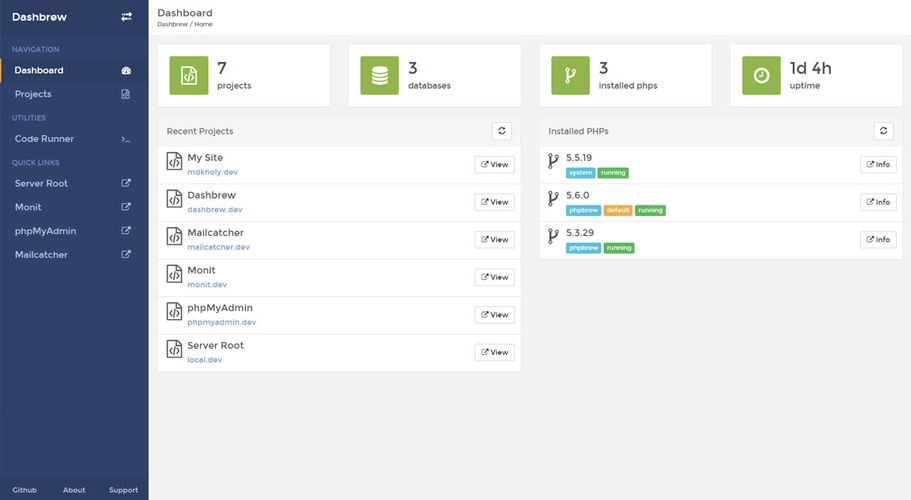Open Code Runner utility
This screenshot has height=500, width=911.
[44, 139]
